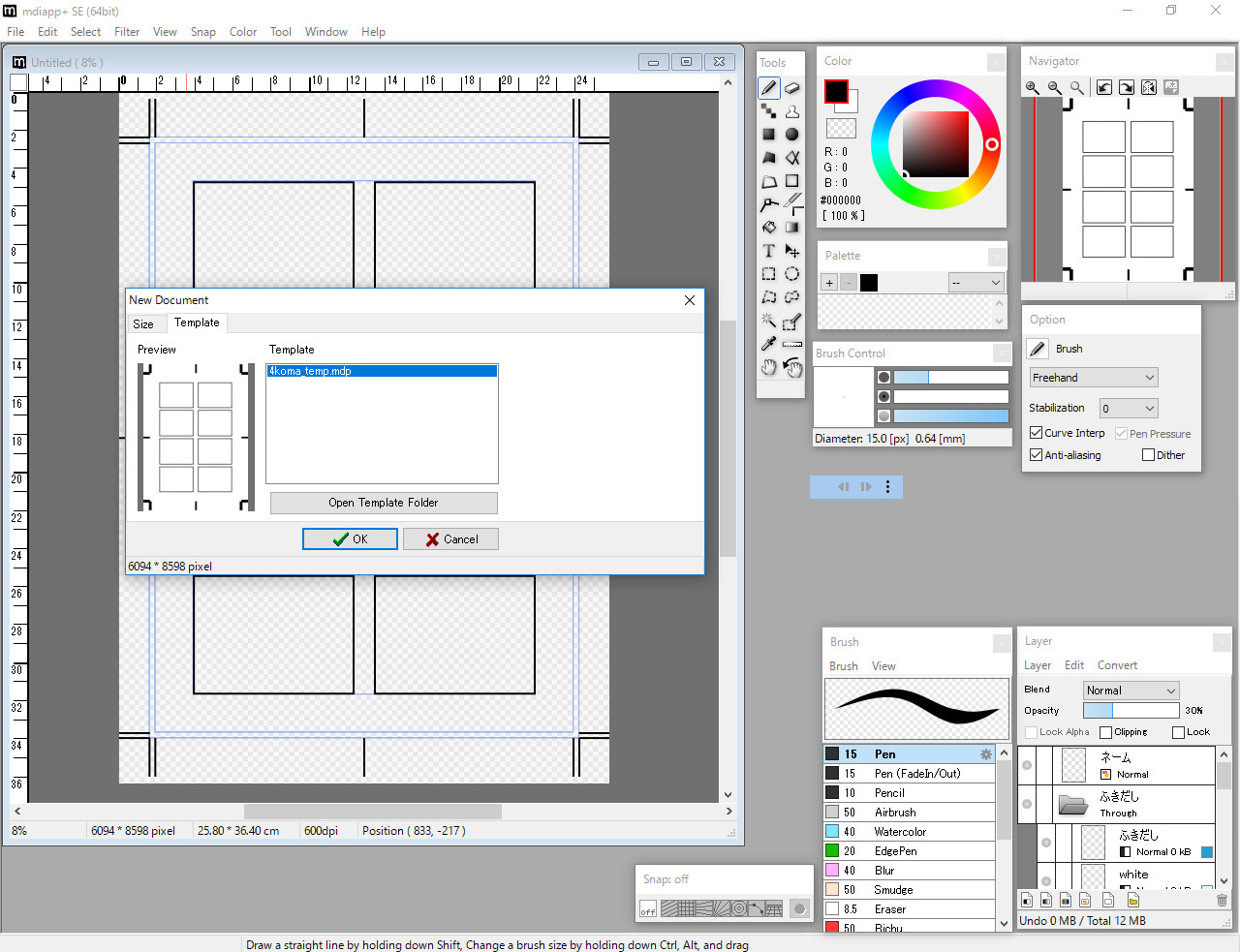Select the Hand tool for panning
Screen dimensions: 1240x952
pyautogui.click(x=768, y=367)
